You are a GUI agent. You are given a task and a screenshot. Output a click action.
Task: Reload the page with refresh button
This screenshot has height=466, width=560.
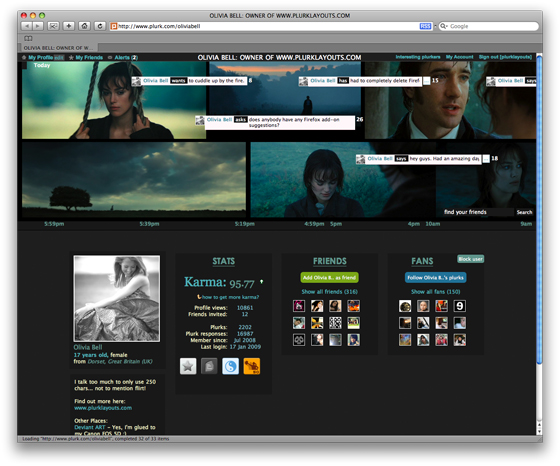point(100,26)
